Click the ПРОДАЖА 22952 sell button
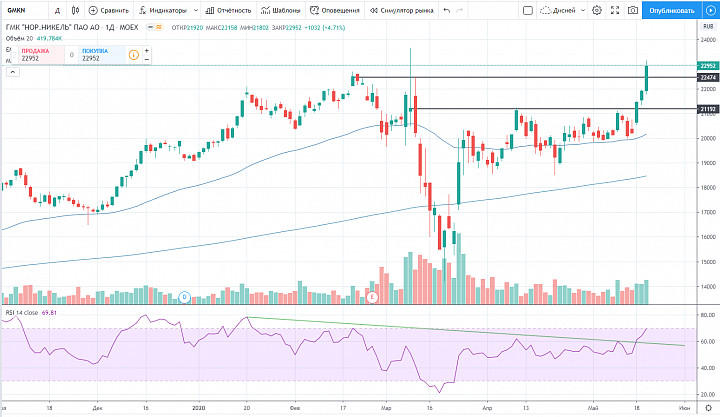 coord(41,55)
